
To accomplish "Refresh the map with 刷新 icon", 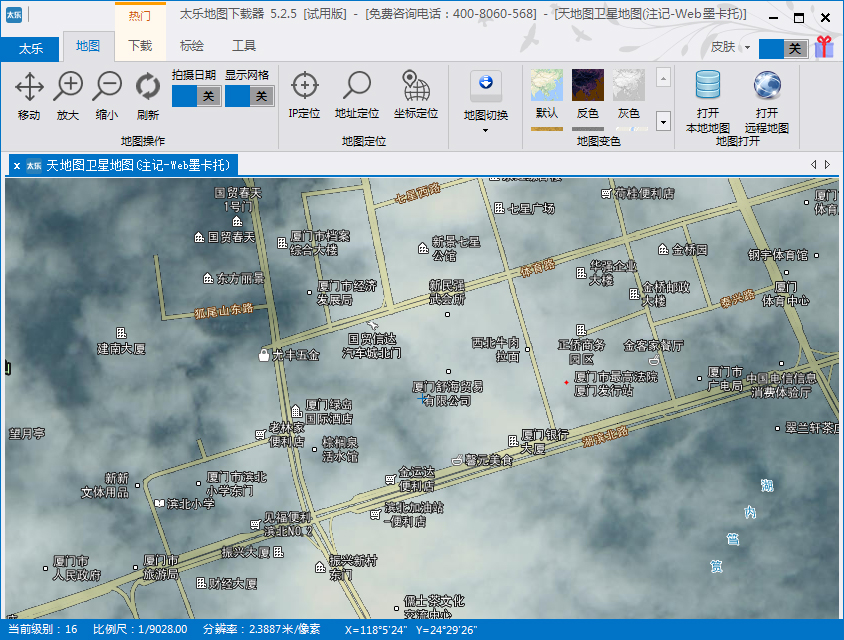I will (147, 96).
